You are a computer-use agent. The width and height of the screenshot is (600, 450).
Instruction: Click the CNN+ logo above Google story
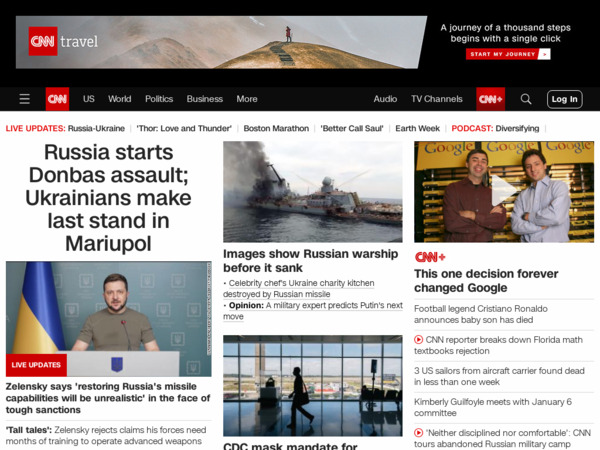pyautogui.click(x=430, y=257)
